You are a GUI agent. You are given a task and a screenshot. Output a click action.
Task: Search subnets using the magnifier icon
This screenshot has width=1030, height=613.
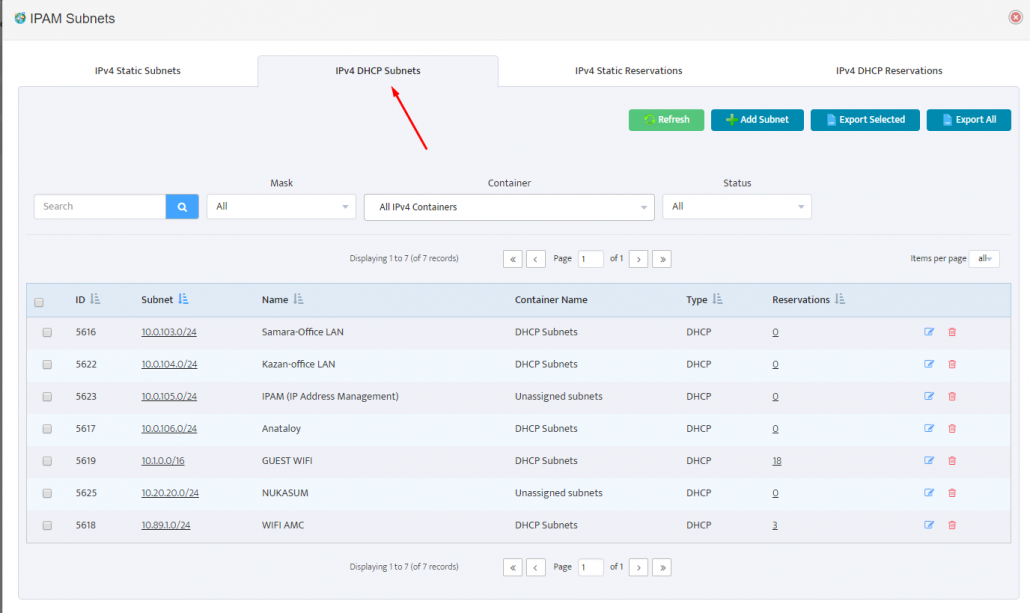click(181, 206)
